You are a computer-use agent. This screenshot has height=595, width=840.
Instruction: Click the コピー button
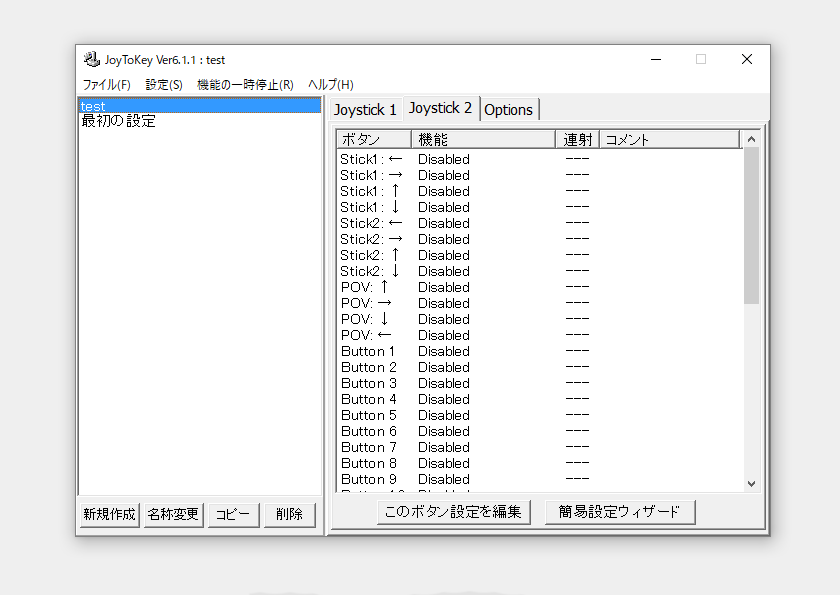click(x=232, y=513)
